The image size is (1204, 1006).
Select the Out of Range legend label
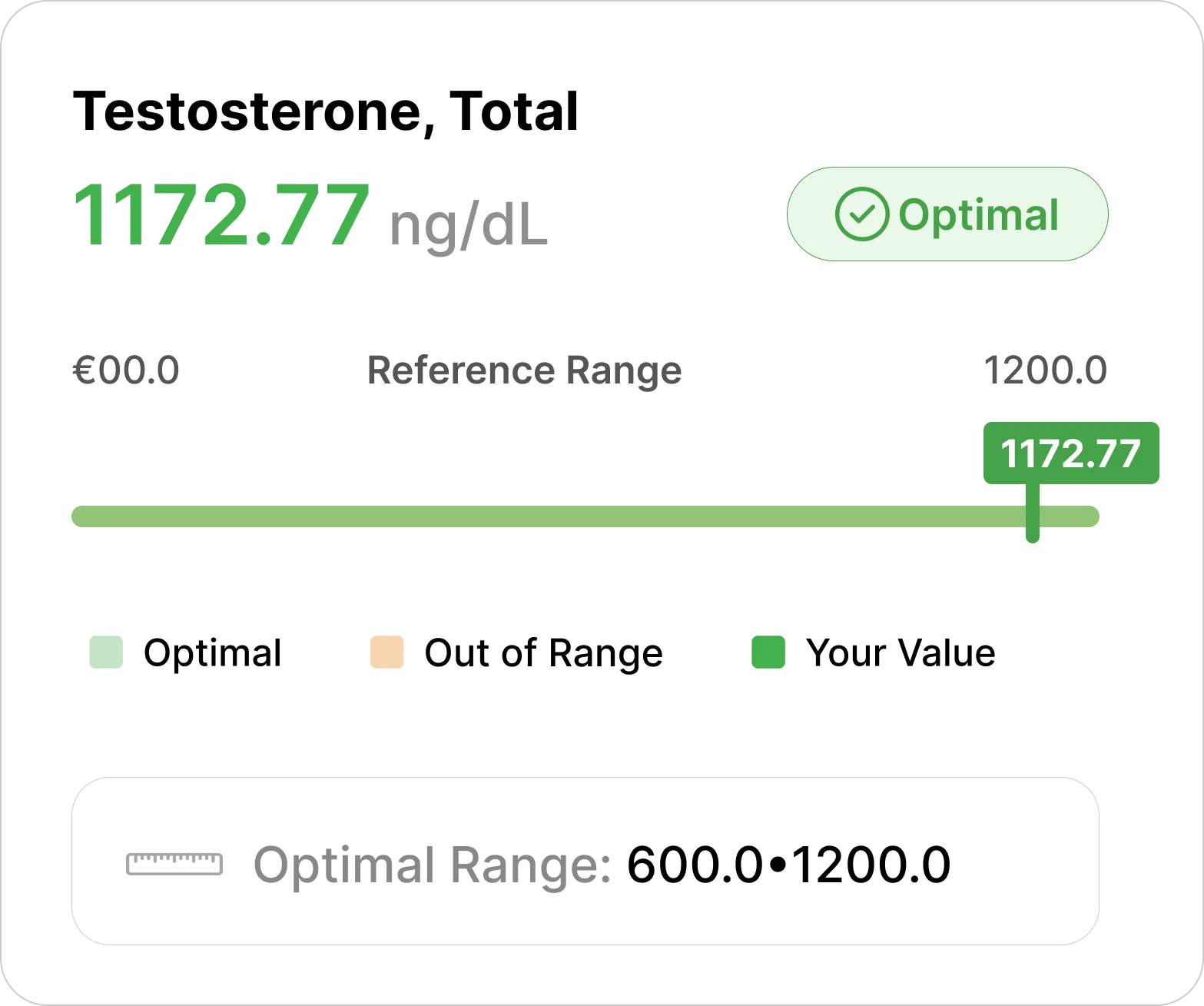(543, 653)
